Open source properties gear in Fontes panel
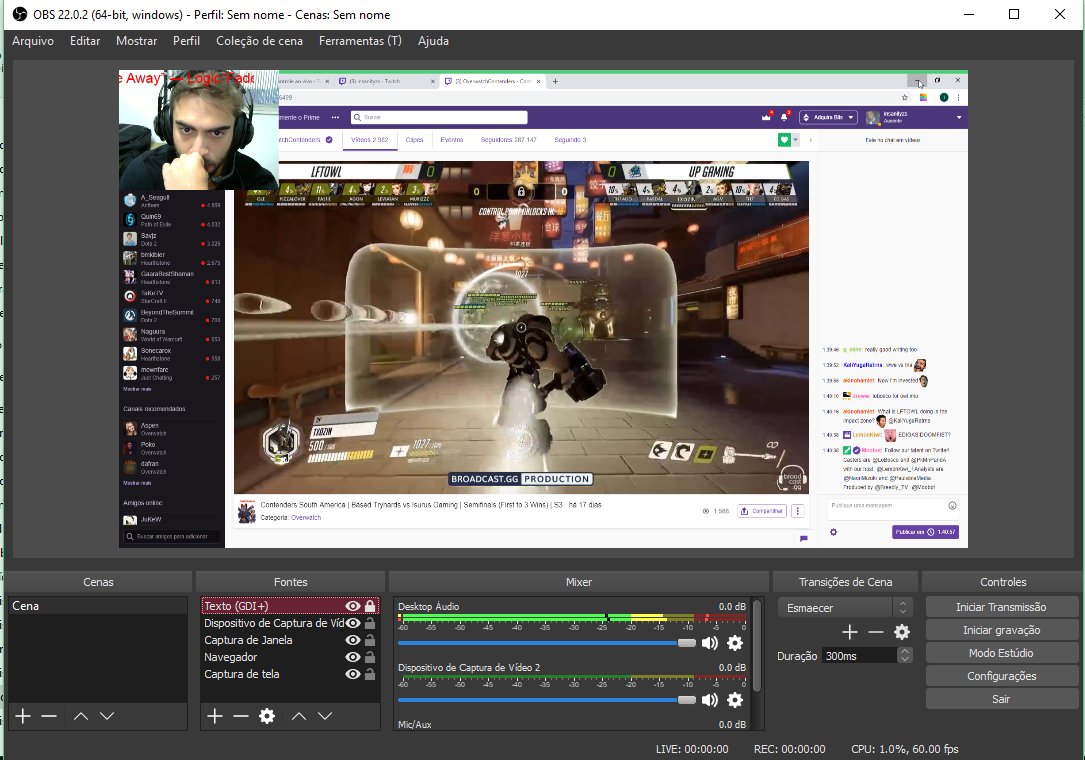This screenshot has width=1085, height=760. click(x=266, y=716)
